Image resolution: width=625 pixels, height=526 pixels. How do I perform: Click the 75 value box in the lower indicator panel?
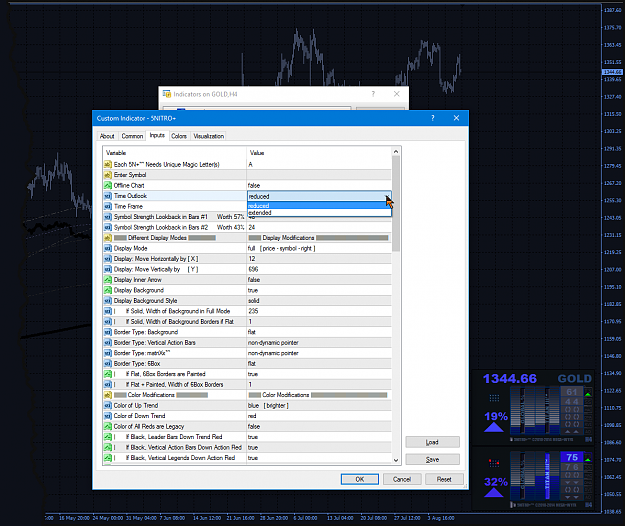572,457
